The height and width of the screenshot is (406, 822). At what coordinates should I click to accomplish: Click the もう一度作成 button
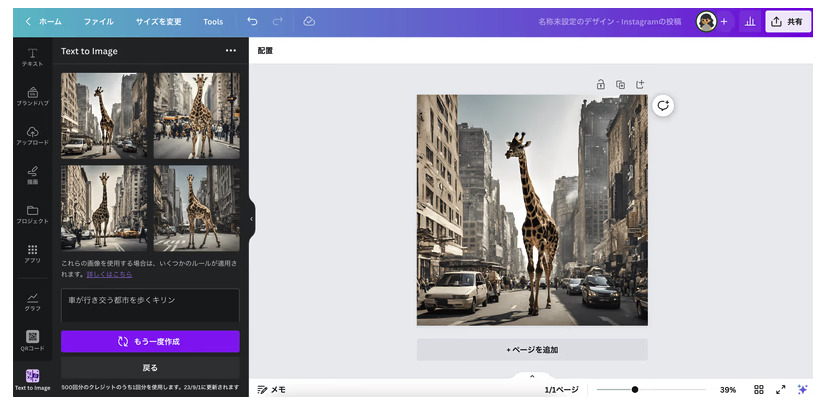[x=150, y=341]
